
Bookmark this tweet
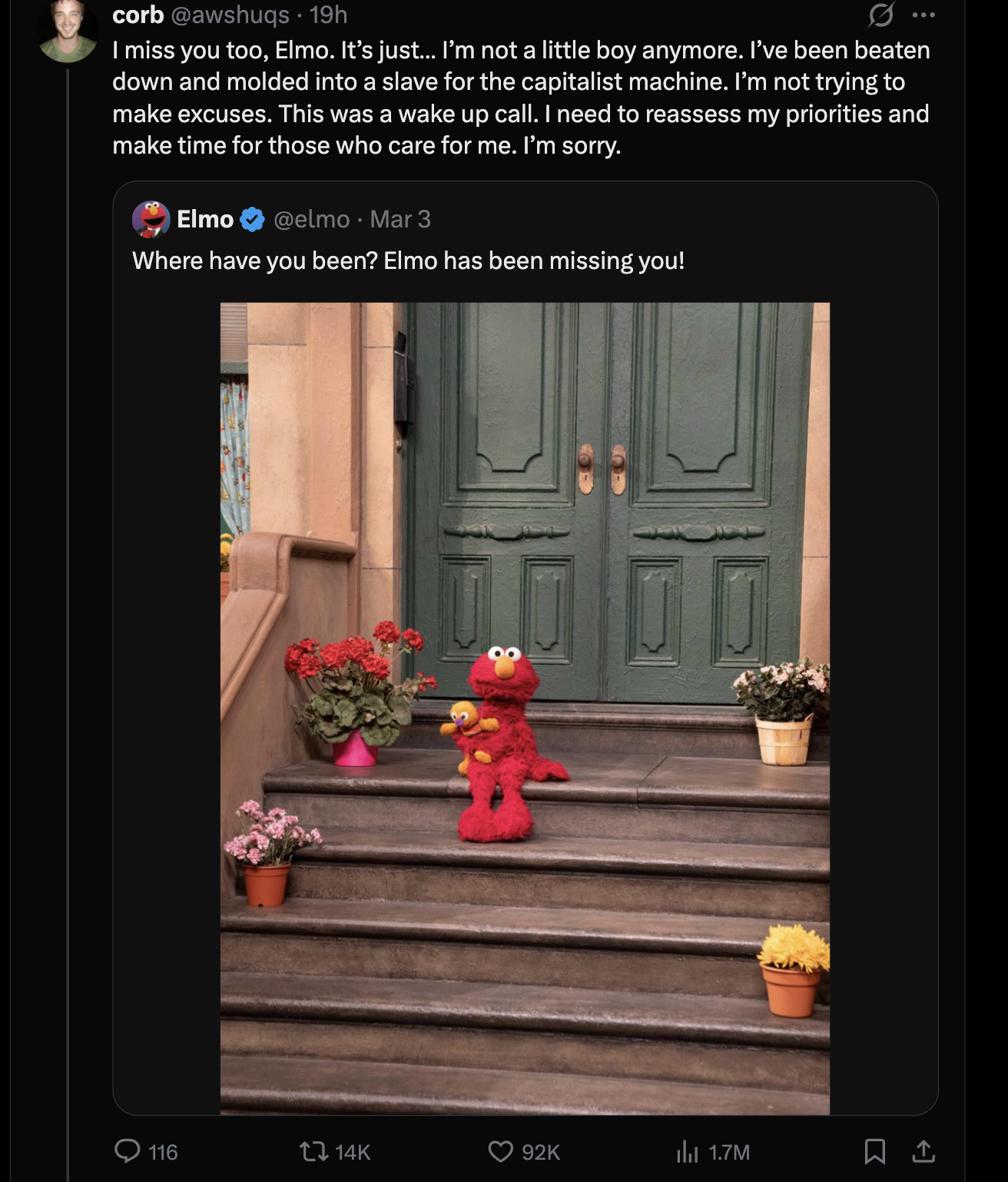[875, 1150]
